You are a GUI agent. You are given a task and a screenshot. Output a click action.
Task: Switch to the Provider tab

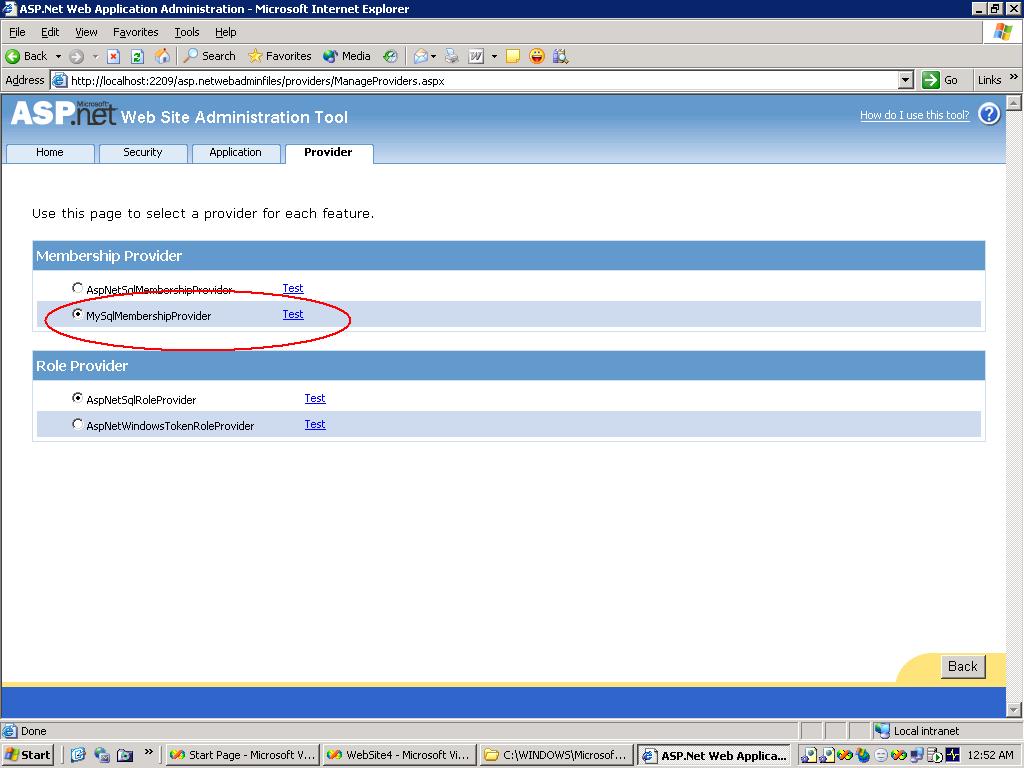(328, 153)
